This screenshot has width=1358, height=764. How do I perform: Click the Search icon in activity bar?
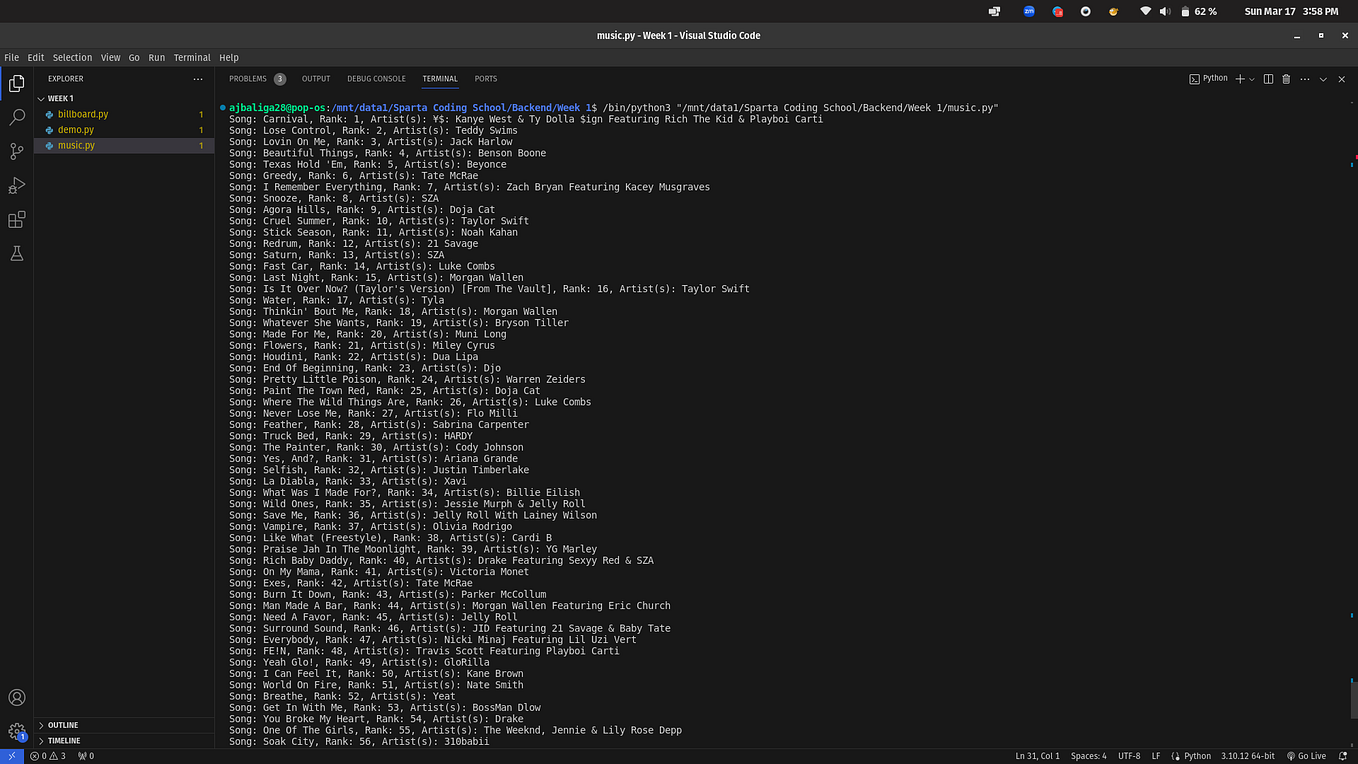pyautogui.click(x=16, y=118)
